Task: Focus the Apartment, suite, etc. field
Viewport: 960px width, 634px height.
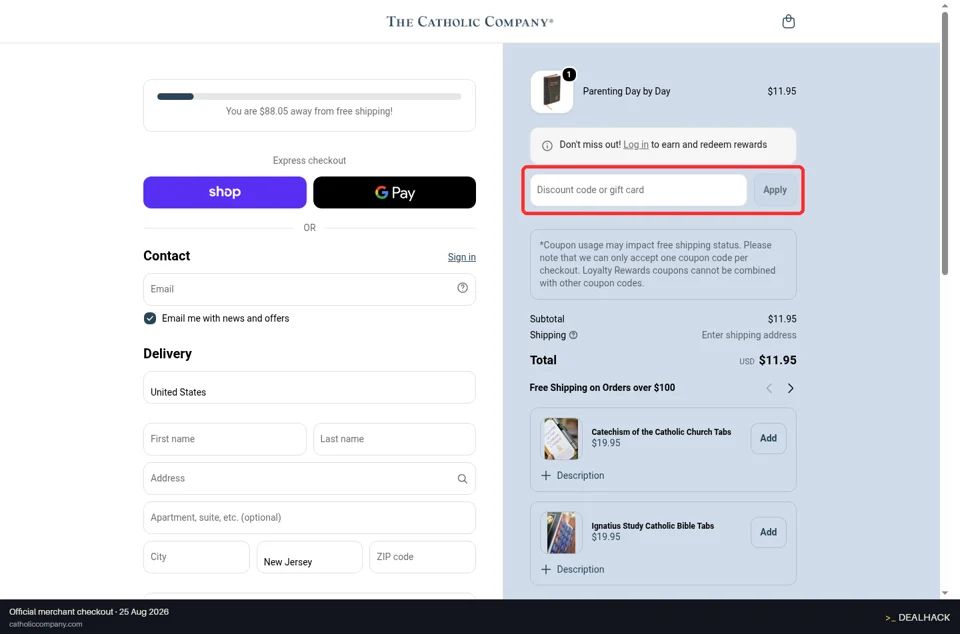Action: [x=309, y=517]
